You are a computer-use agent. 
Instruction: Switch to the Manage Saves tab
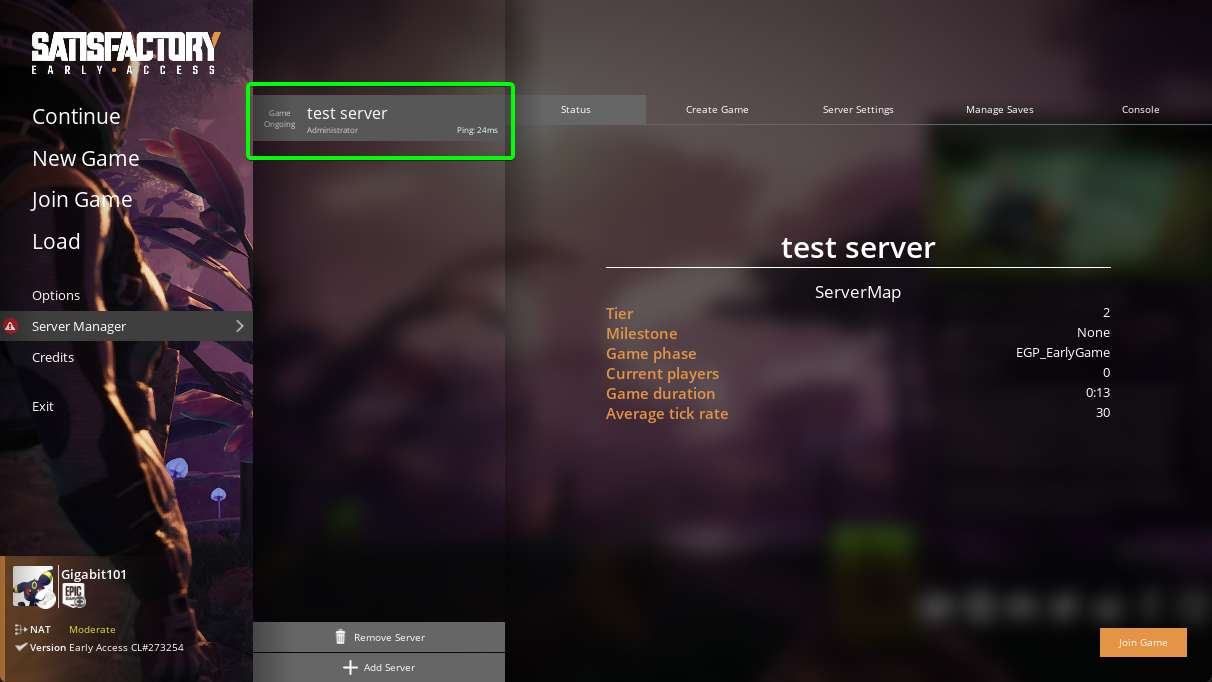1000,110
